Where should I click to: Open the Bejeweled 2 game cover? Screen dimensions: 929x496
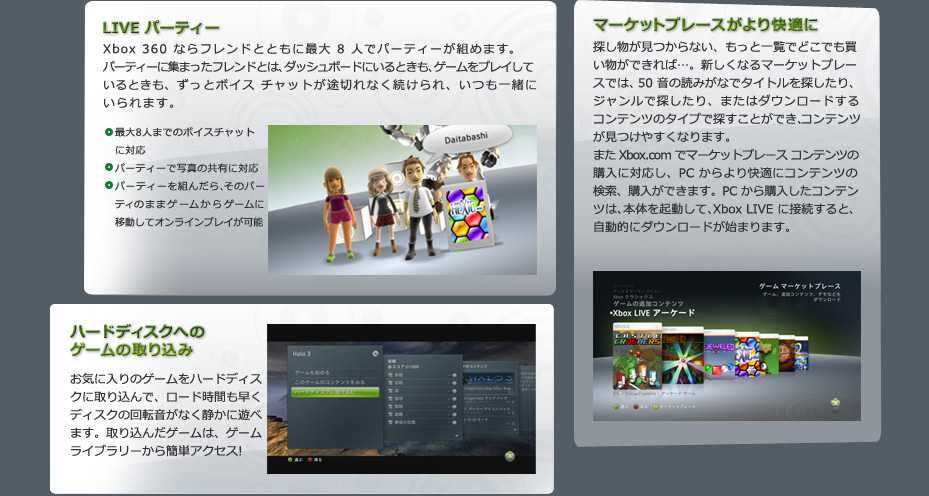[719, 354]
